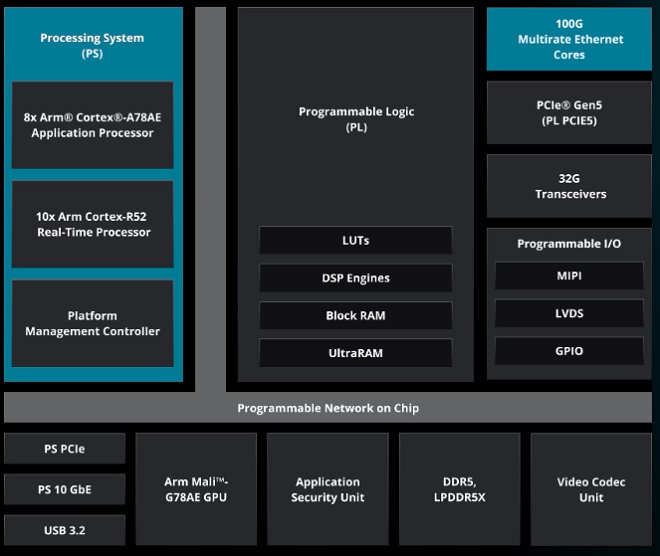This screenshot has width=660, height=556.
Task: Click the Programmable Logic (PL) label
Action: [x=356, y=119]
